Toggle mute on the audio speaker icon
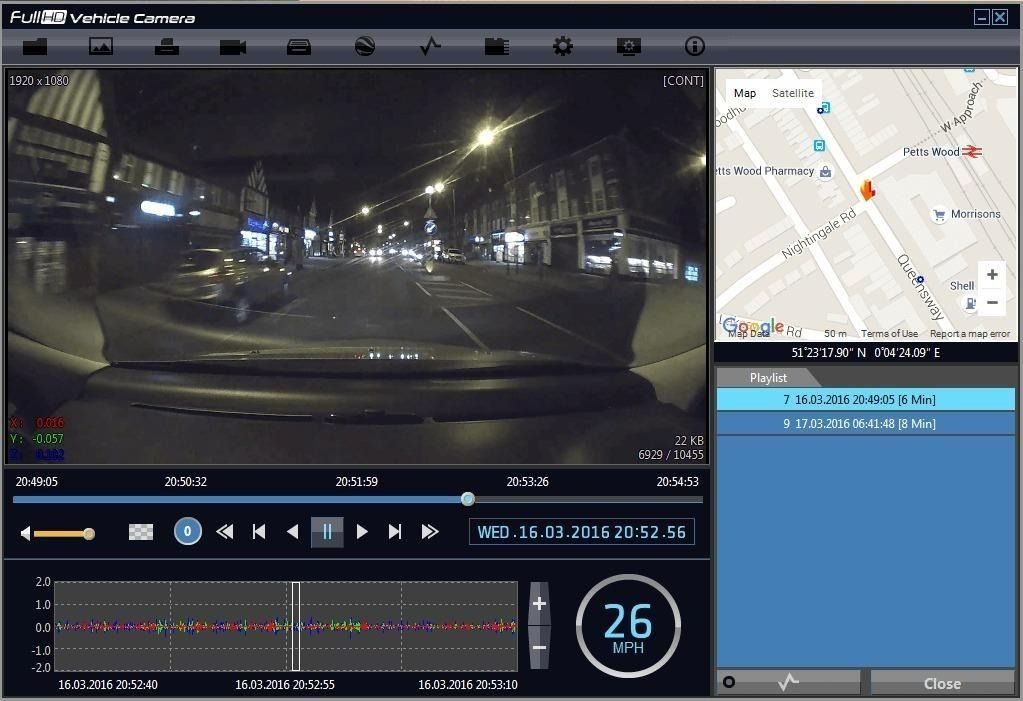The width and height of the screenshot is (1023, 701). pos(24,532)
